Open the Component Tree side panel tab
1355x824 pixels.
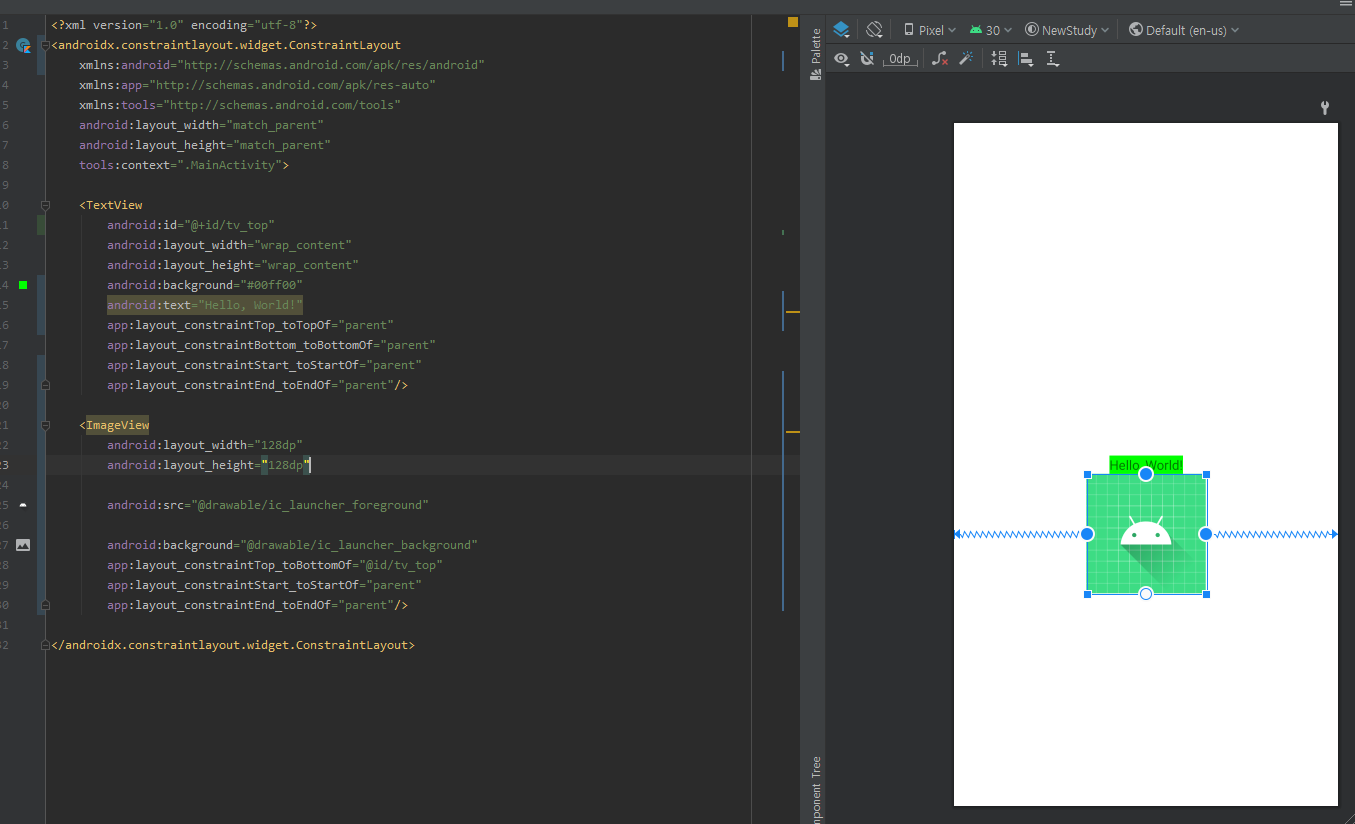pos(815,789)
